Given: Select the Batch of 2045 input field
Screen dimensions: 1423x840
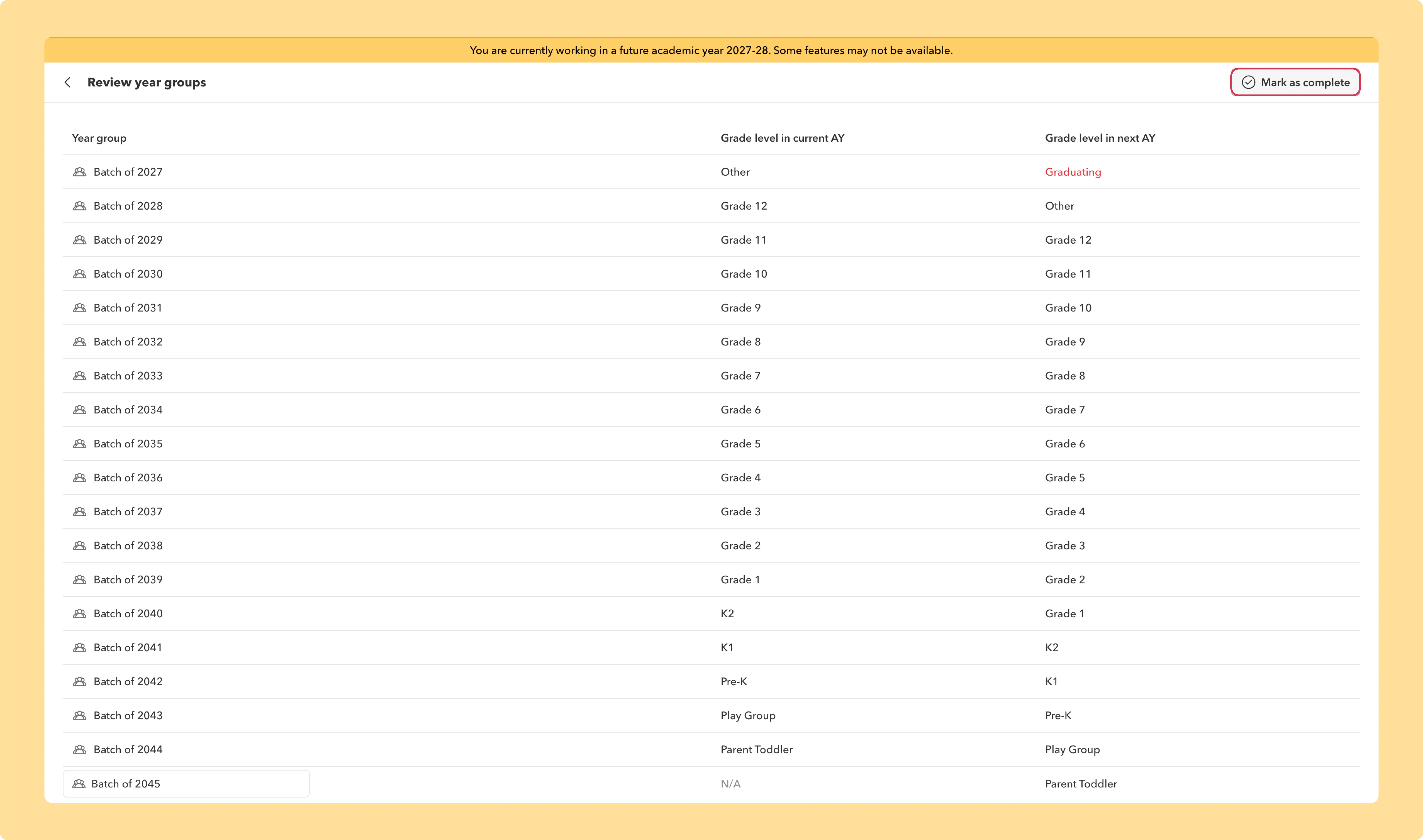Looking at the screenshot, I should coord(186,784).
